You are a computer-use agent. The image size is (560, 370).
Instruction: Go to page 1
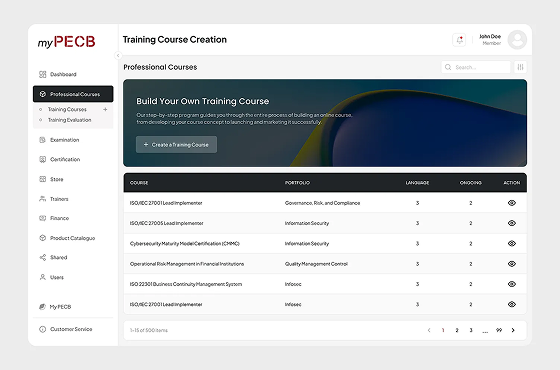coord(443,330)
